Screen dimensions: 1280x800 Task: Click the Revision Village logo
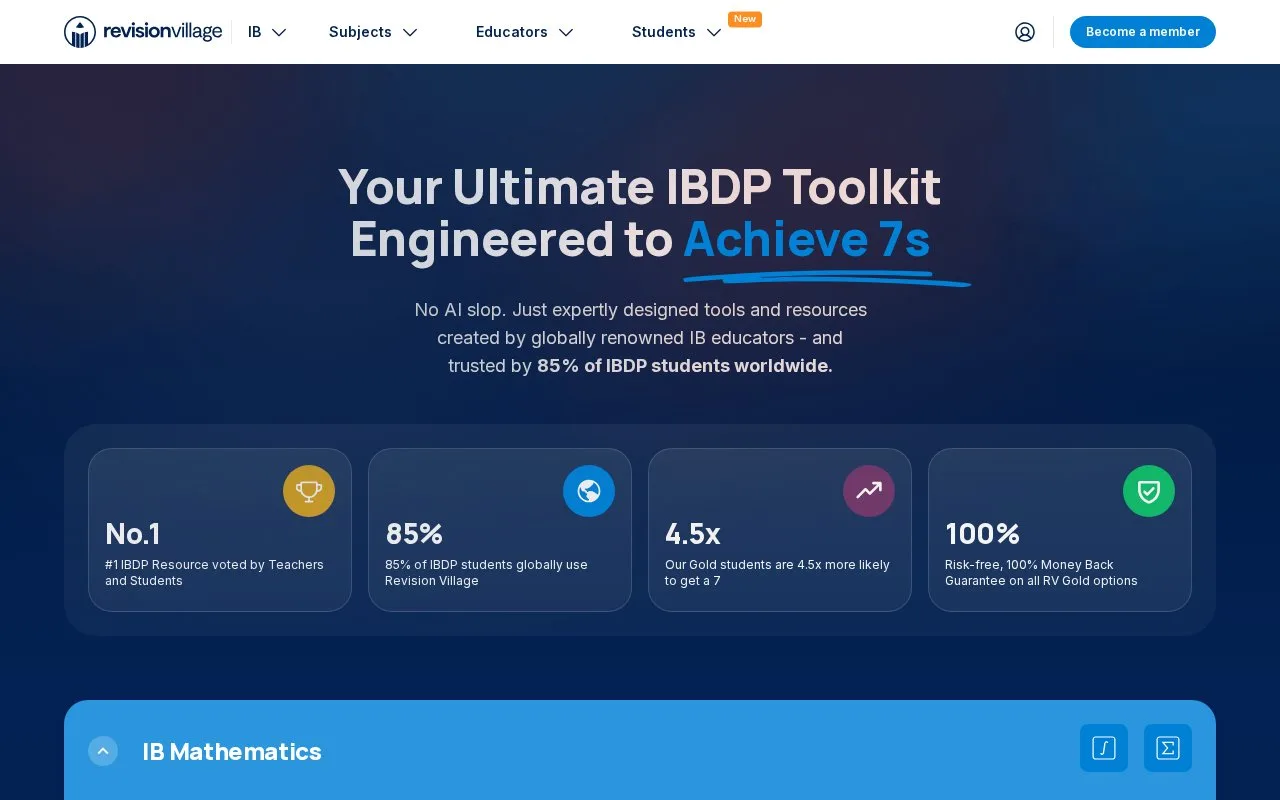click(143, 32)
